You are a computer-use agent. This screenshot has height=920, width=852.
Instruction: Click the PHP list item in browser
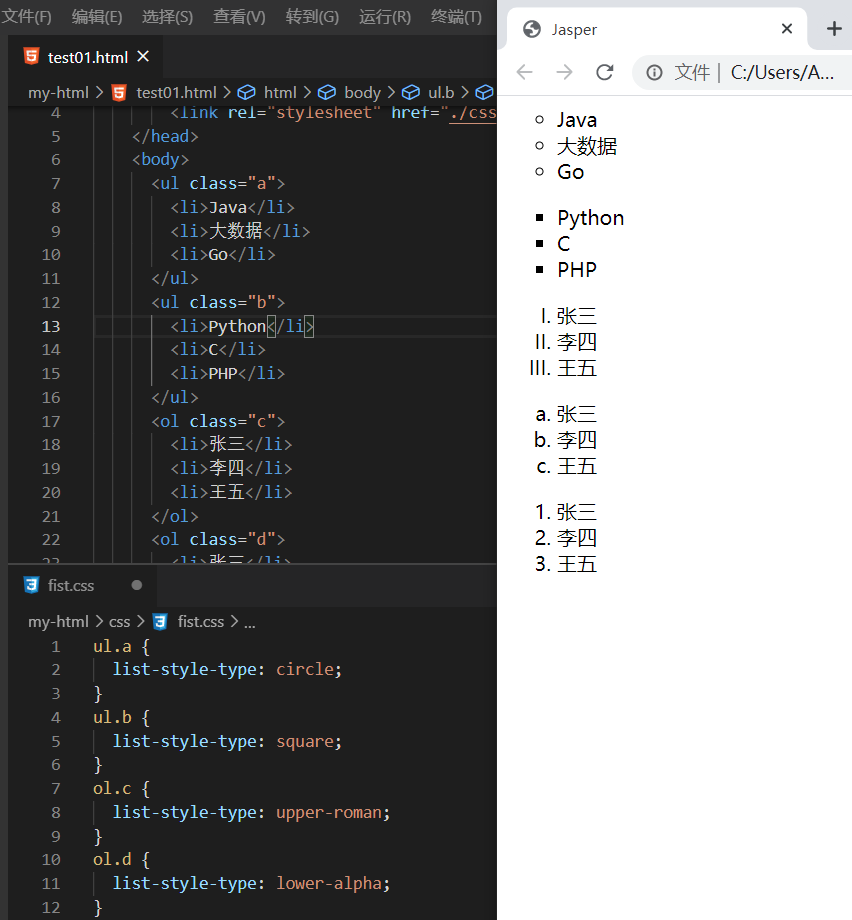pos(577,270)
